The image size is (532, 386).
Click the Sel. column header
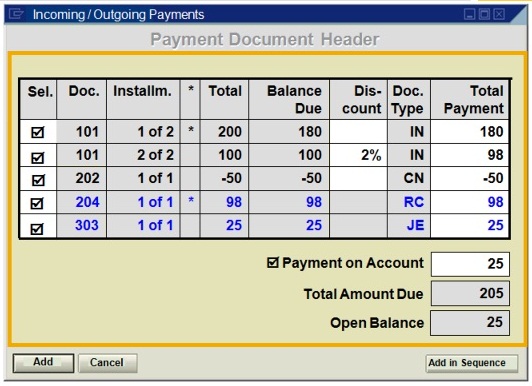pyautogui.click(x=38, y=99)
